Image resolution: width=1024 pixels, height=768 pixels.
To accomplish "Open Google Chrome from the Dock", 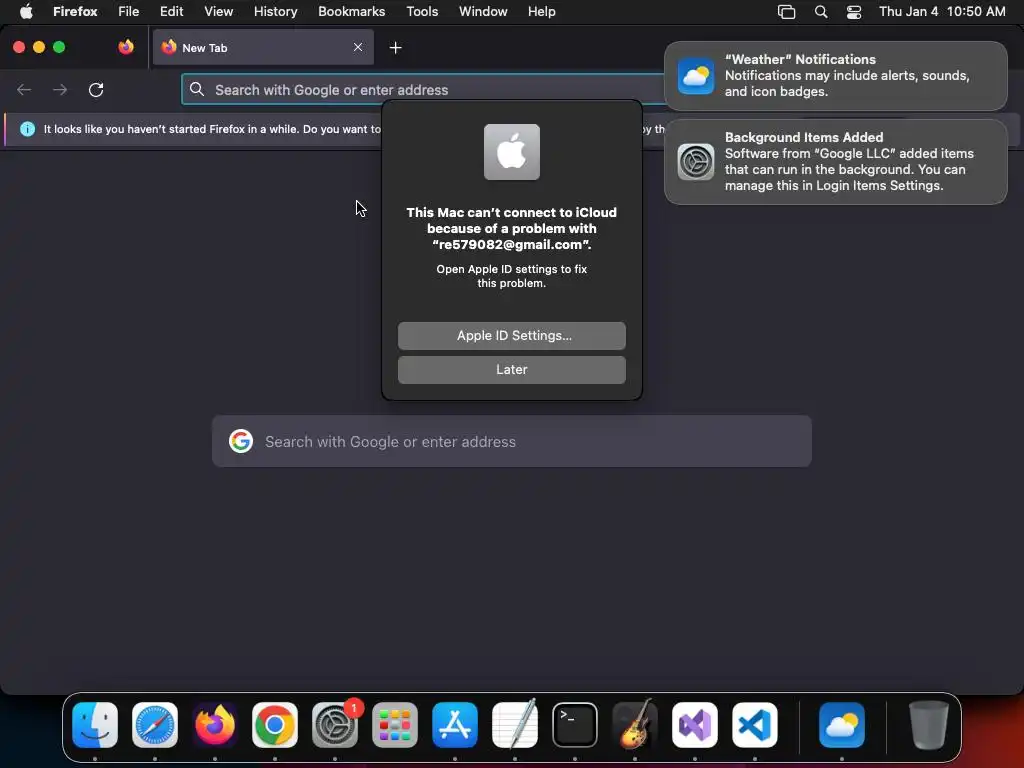I will pyautogui.click(x=275, y=725).
